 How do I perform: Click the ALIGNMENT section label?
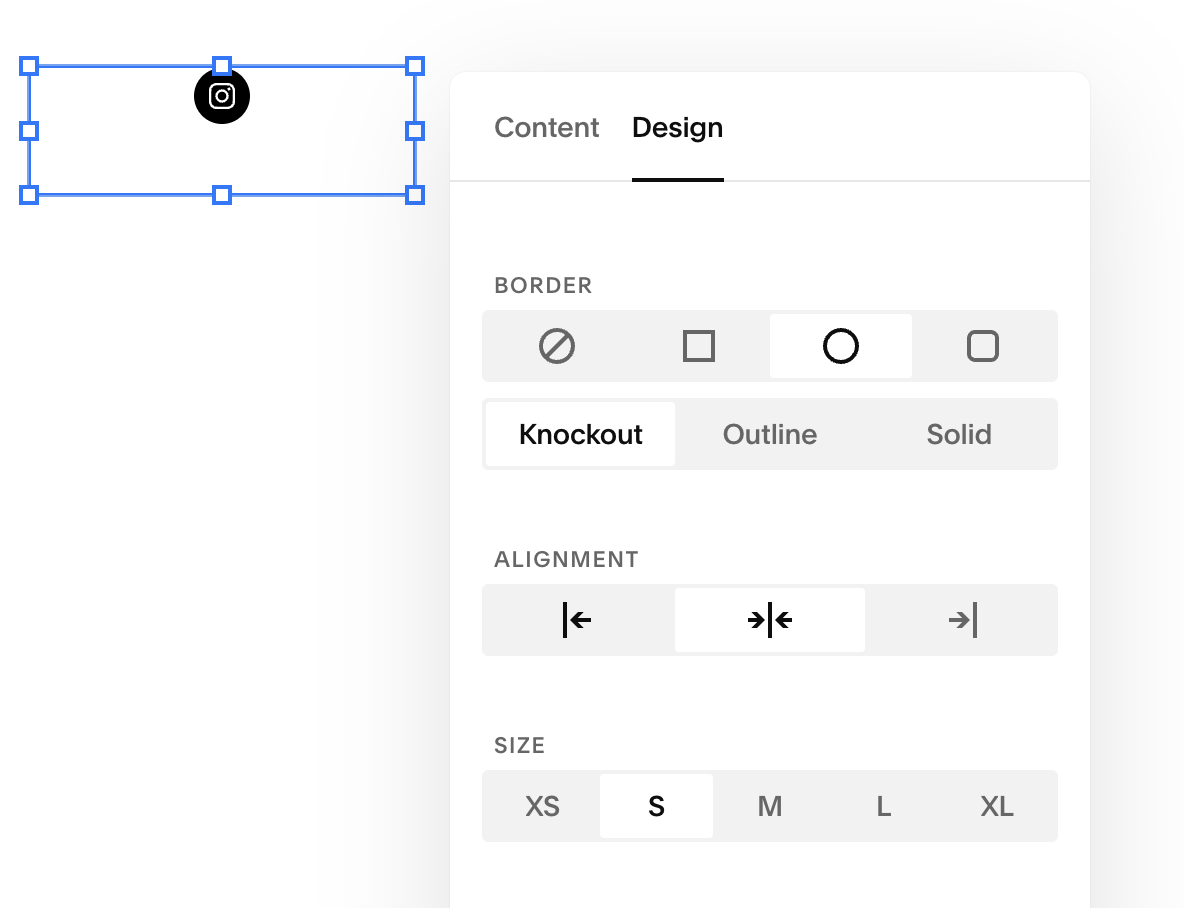pyautogui.click(x=566, y=560)
